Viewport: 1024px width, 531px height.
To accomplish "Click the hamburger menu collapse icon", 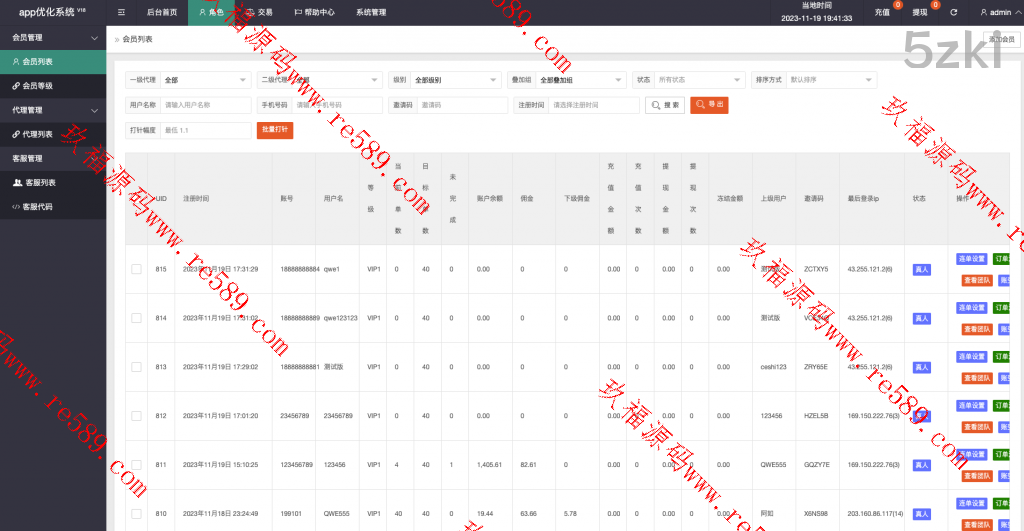I will point(121,13).
